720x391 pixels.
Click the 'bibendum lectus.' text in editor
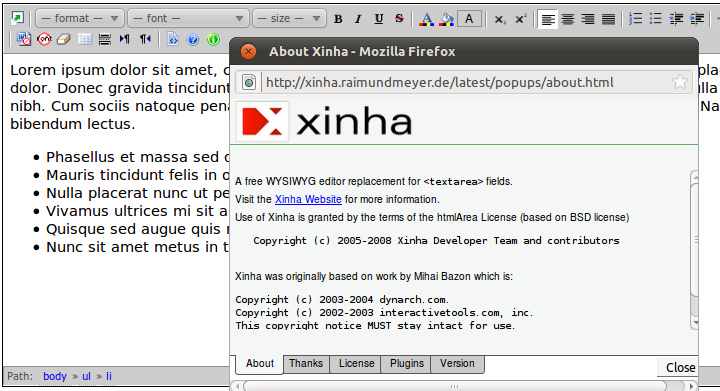point(73,124)
